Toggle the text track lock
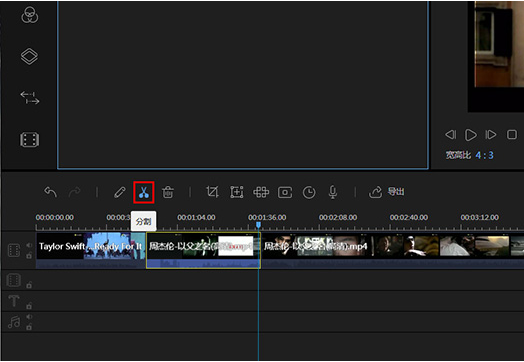This screenshot has height=362, width=524. (29, 306)
